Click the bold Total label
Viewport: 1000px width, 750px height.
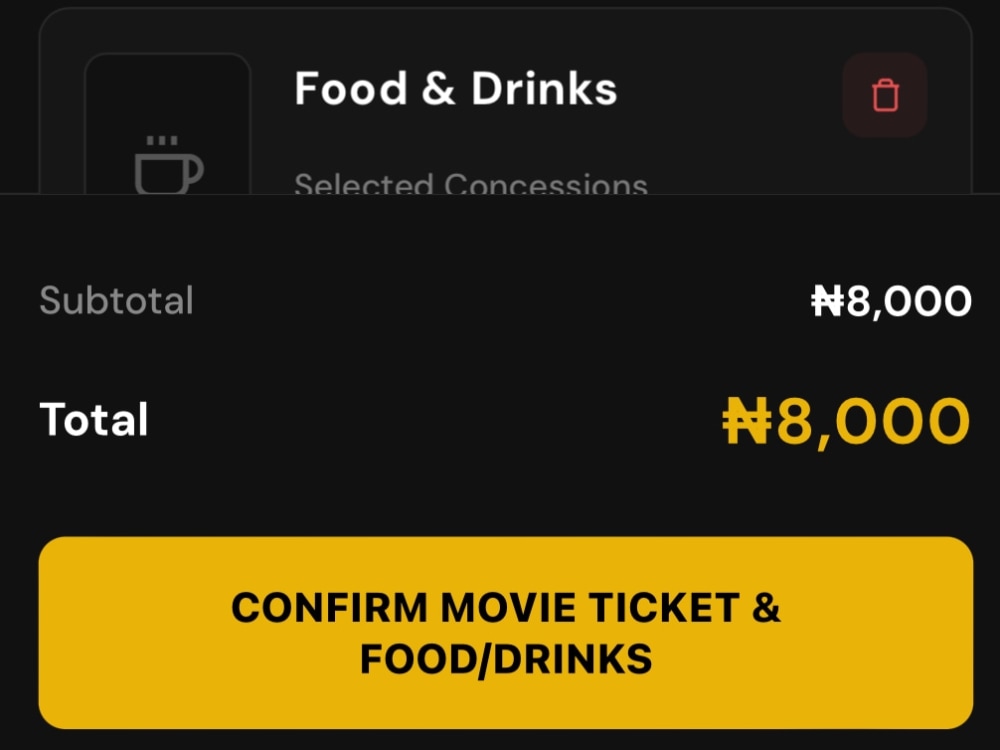[x=94, y=419]
